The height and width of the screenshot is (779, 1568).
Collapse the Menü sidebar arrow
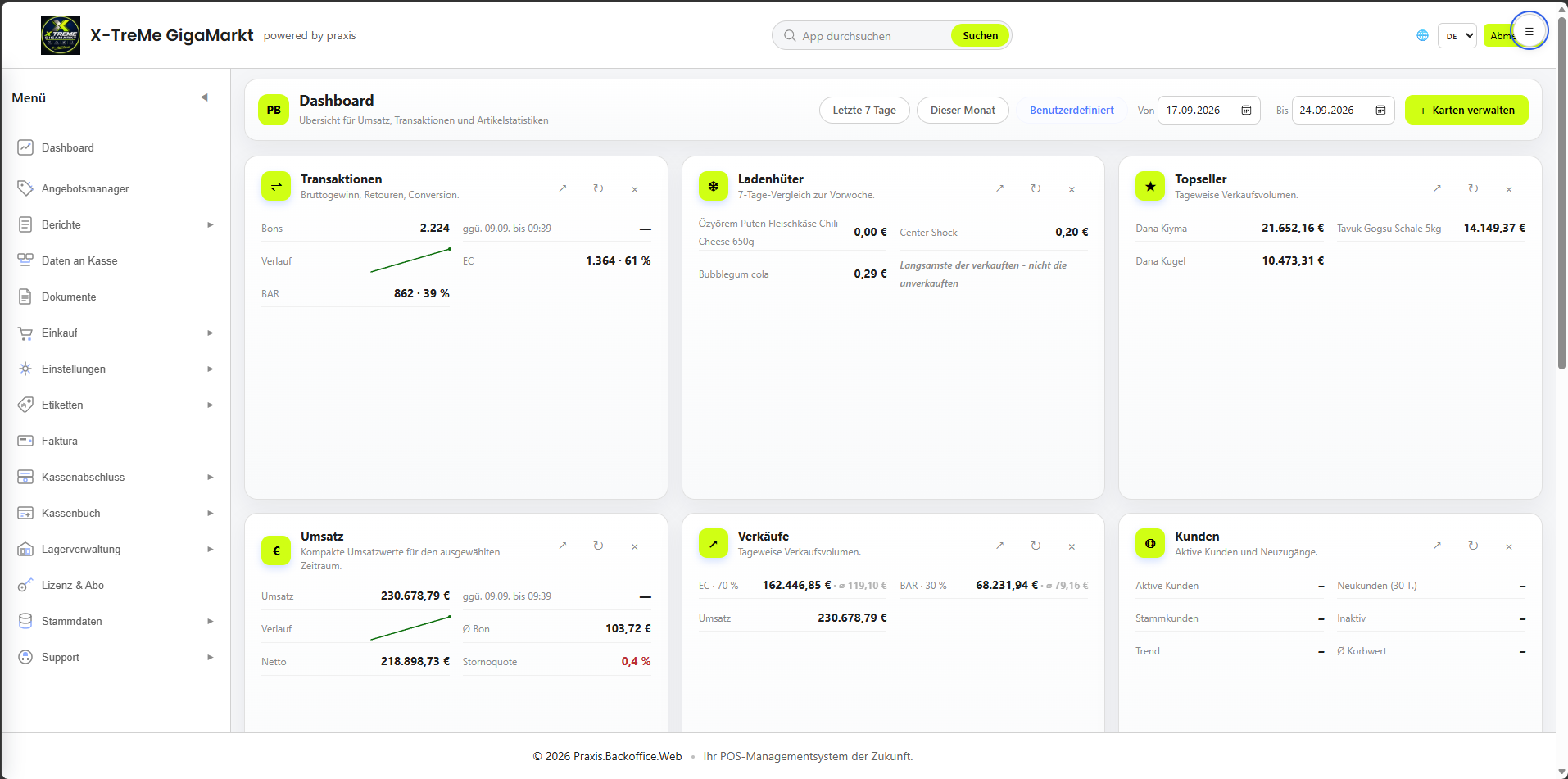pyautogui.click(x=204, y=97)
